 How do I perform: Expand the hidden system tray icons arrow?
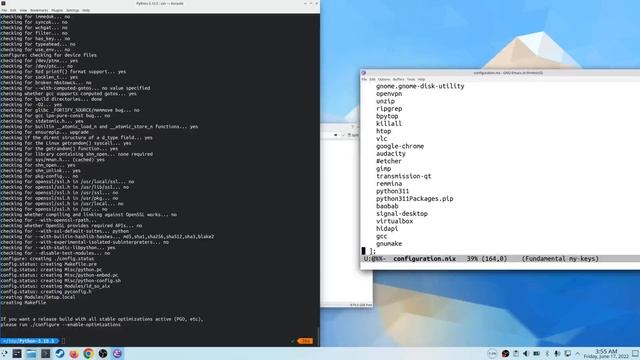(x=578, y=354)
